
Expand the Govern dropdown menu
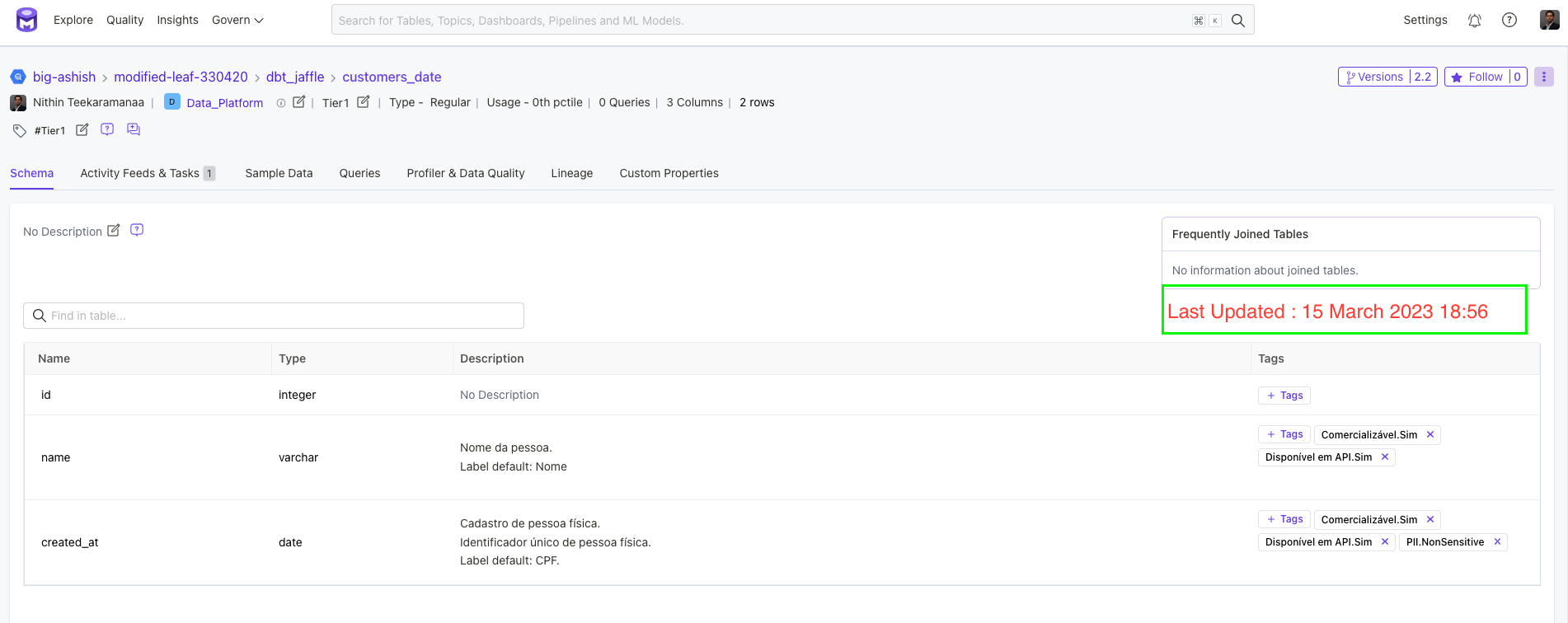237,20
